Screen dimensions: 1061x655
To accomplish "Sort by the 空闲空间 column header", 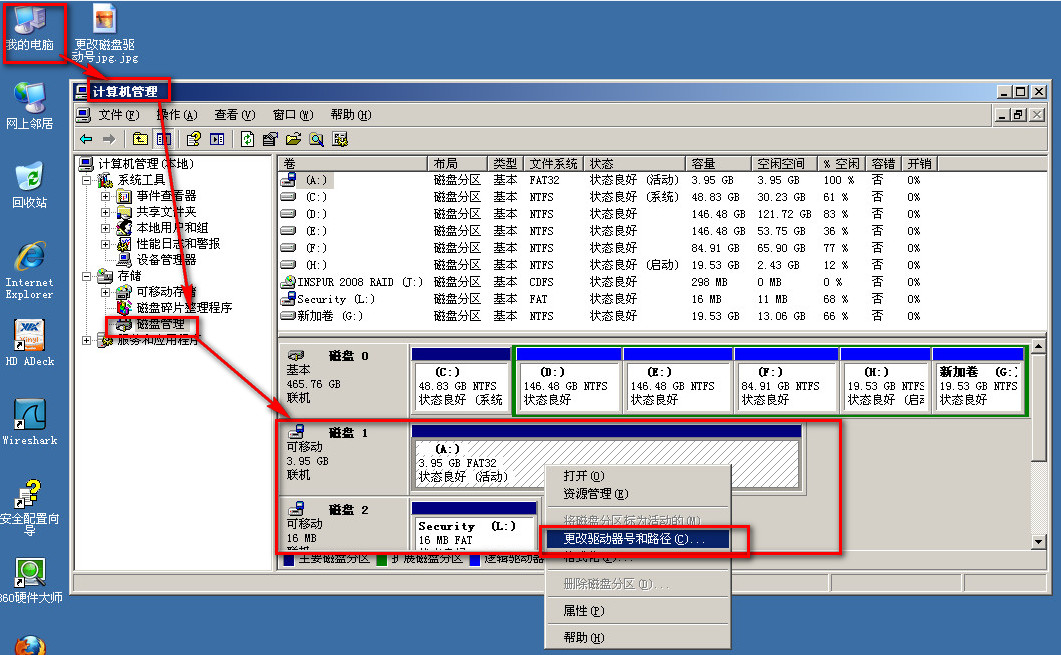I will [784, 164].
